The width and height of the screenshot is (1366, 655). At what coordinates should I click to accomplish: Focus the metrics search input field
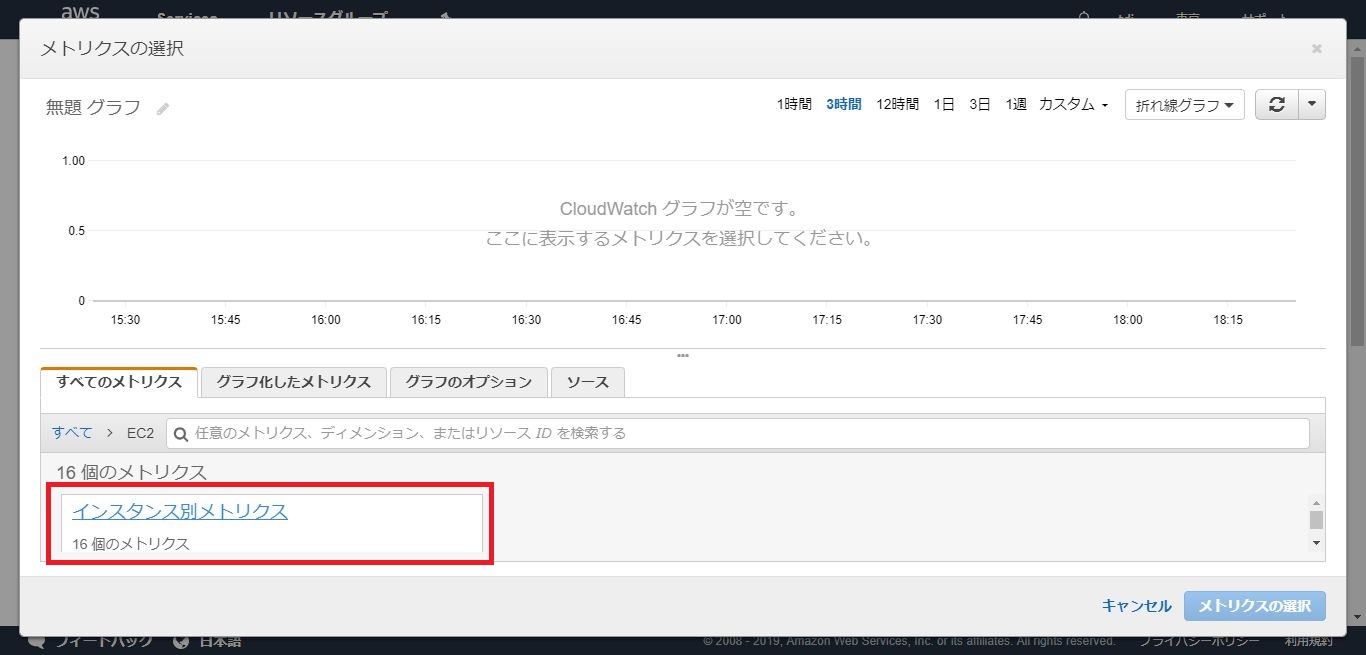coord(740,433)
